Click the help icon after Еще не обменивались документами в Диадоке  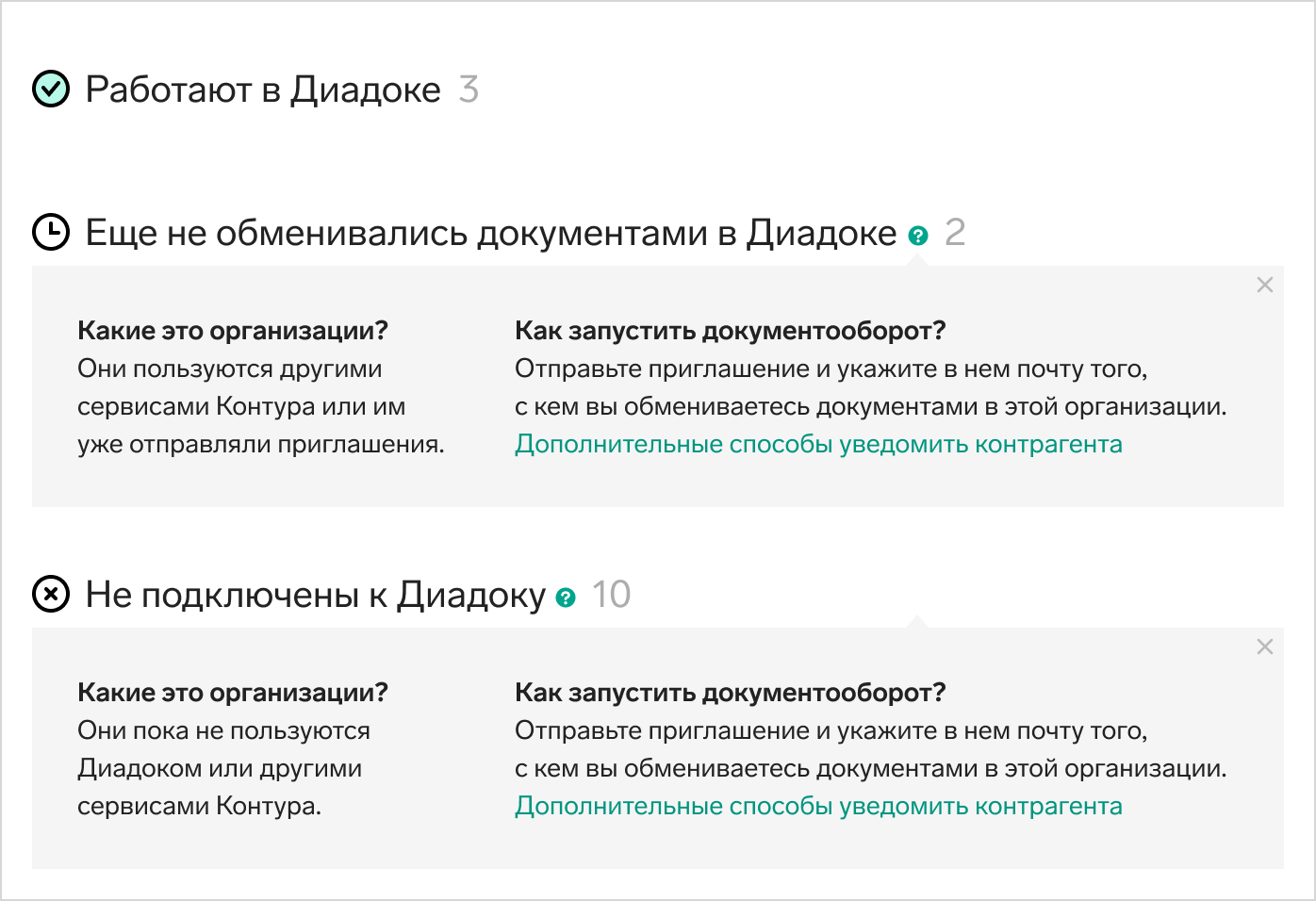[918, 236]
